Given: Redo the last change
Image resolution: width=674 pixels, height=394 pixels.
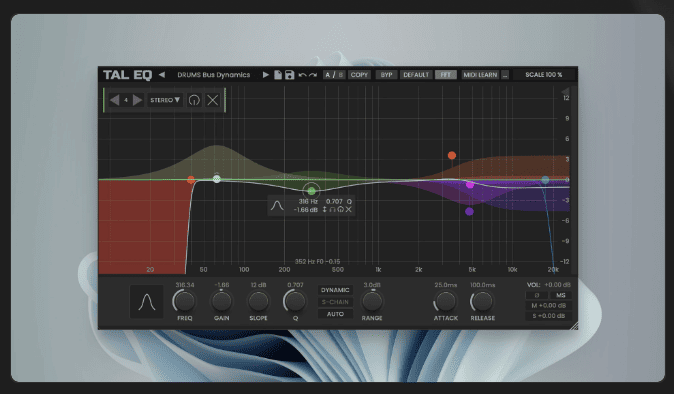Looking at the screenshot, I should tap(313, 75).
